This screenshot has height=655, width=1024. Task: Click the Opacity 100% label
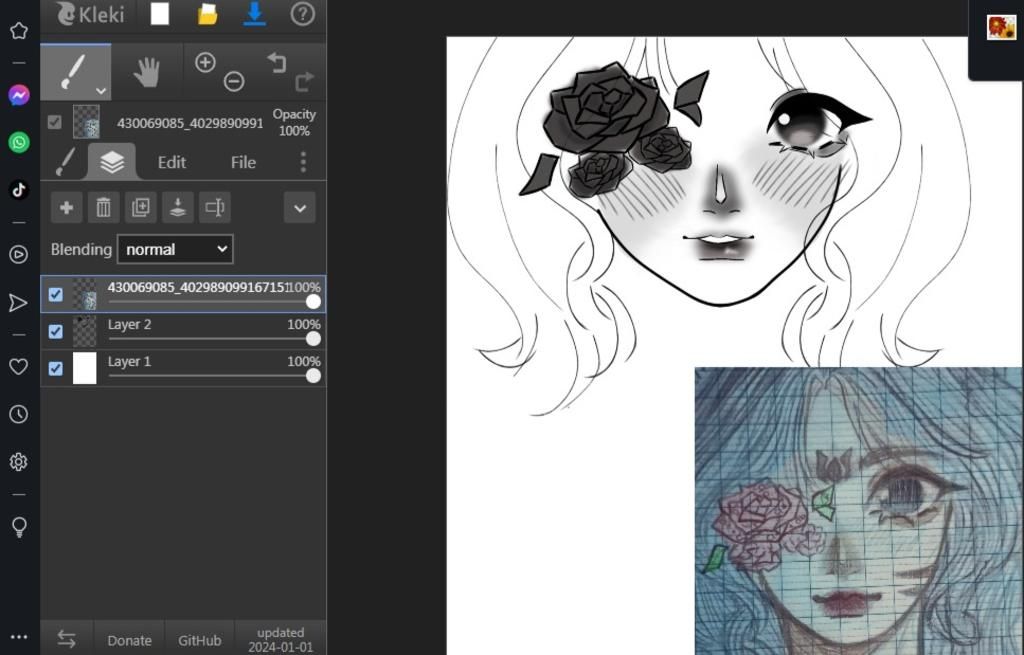tap(294, 122)
